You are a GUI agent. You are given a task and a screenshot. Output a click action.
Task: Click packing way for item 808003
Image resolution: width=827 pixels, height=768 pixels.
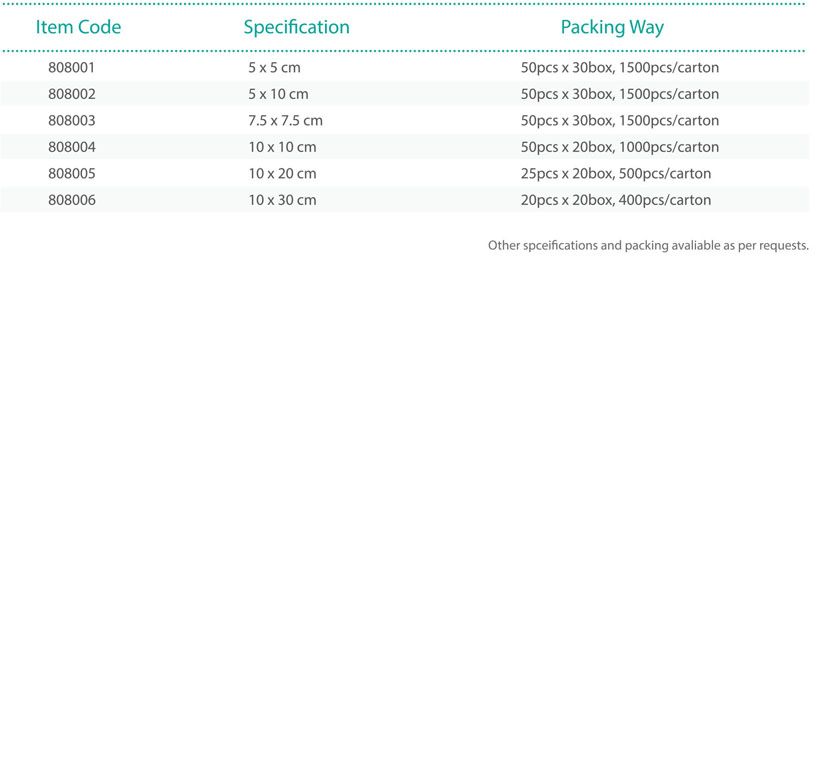click(620, 120)
